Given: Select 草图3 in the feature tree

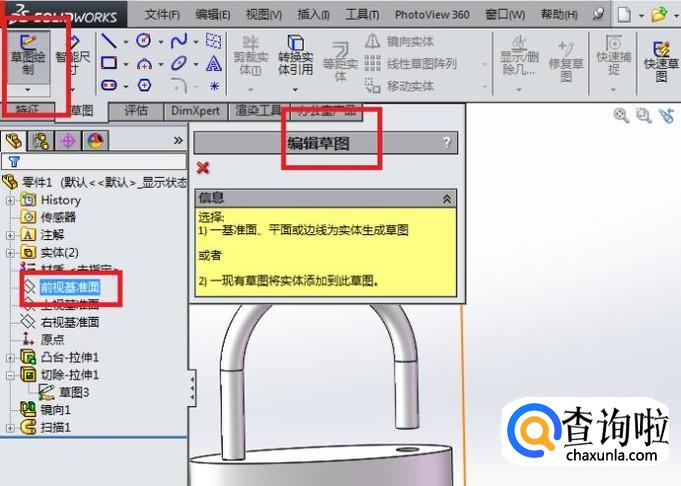Looking at the screenshot, I should coord(74,393).
